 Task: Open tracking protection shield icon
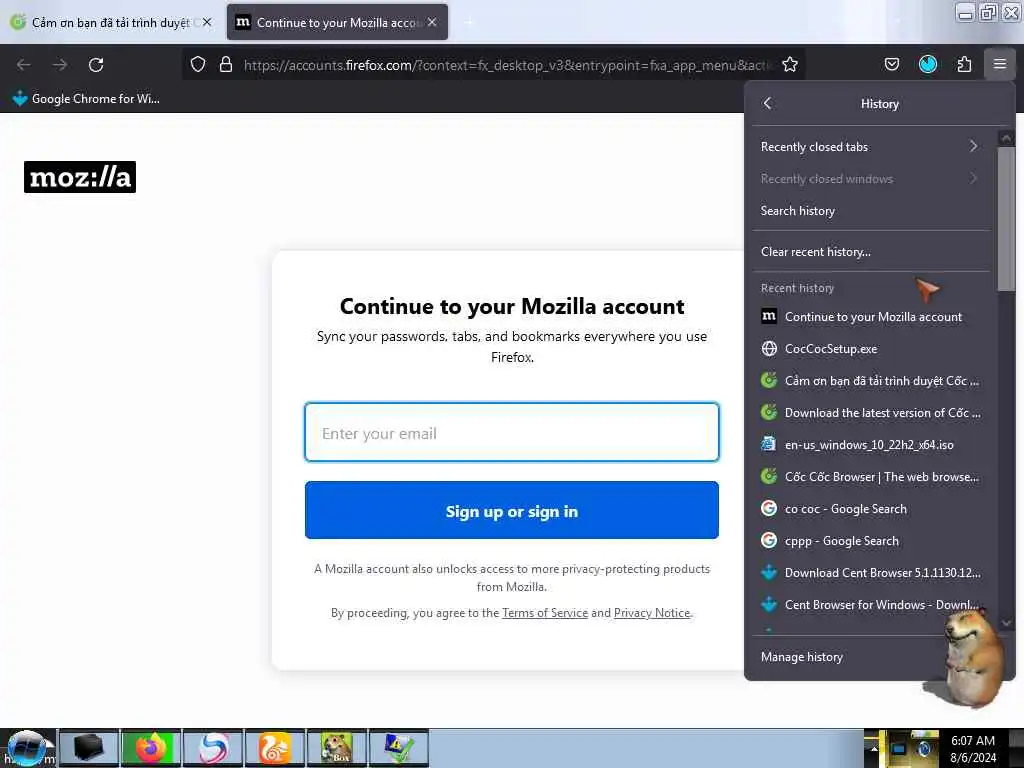pos(198,65)
